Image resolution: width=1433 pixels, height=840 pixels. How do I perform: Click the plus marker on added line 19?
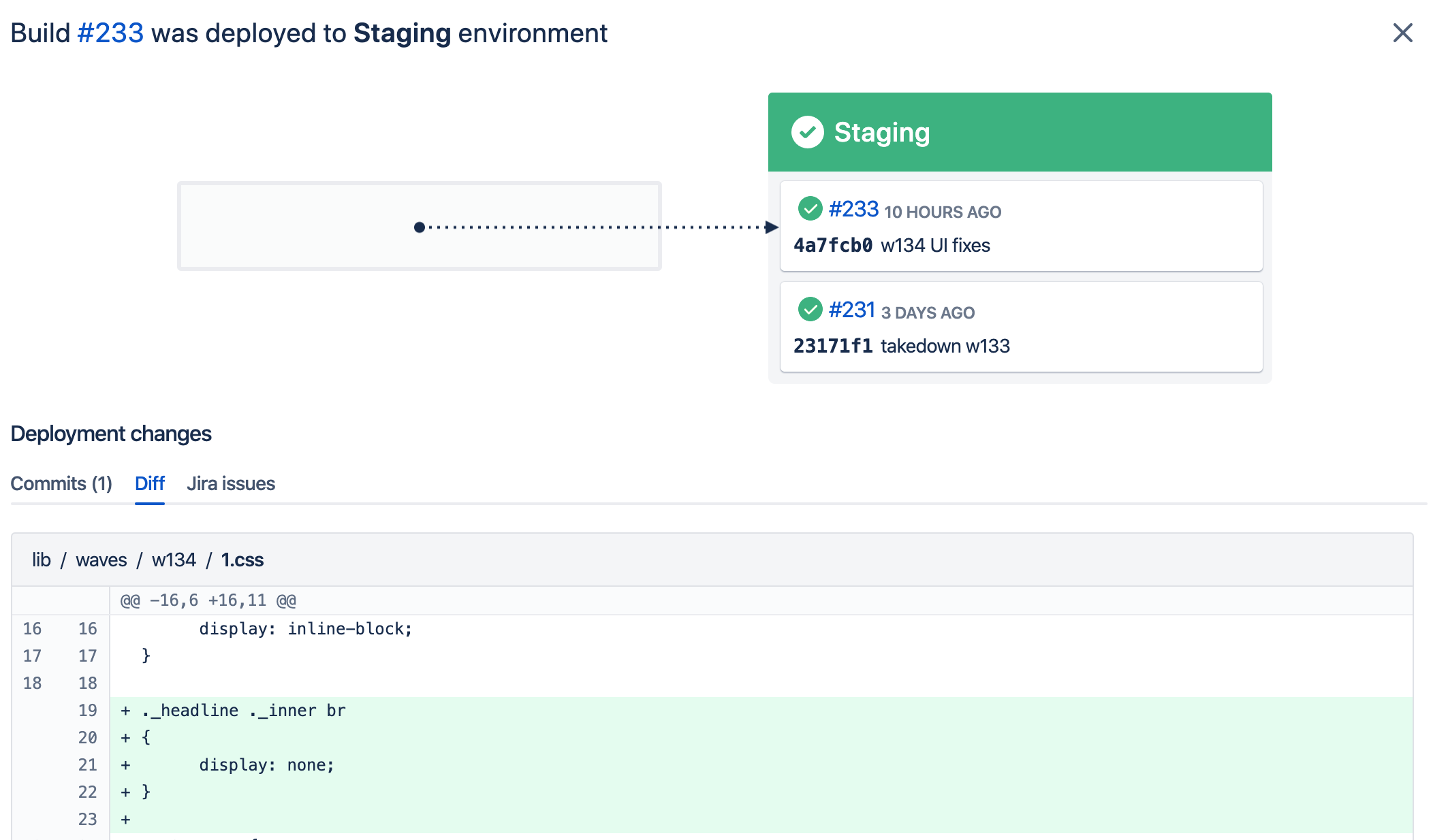point(125,710)
